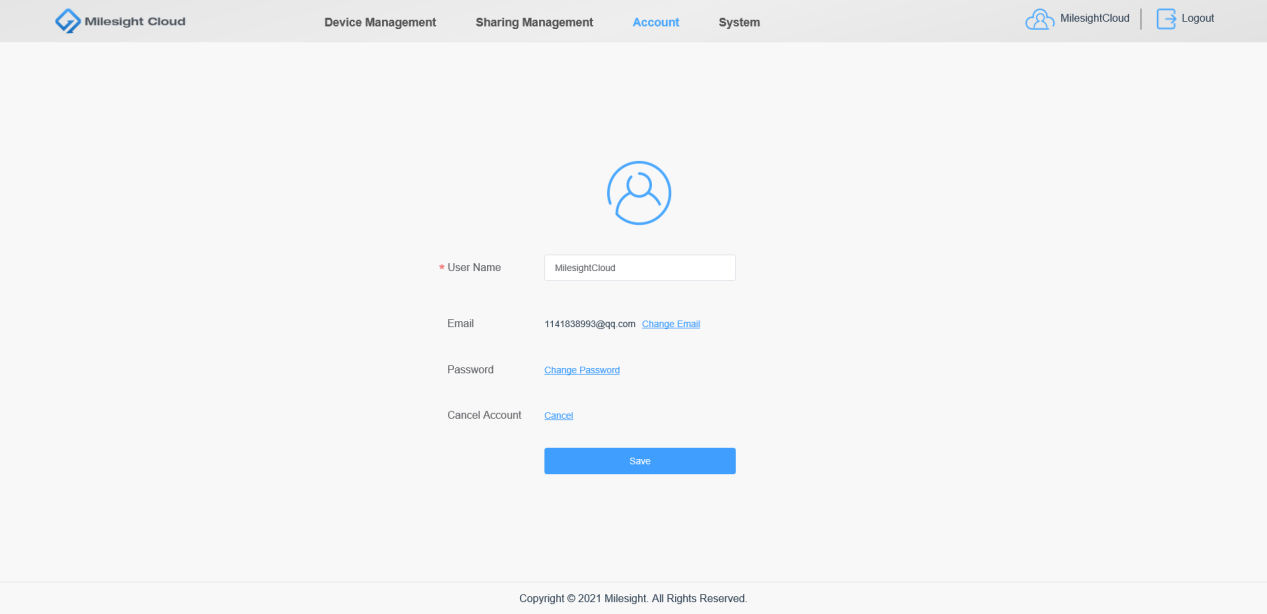Open the System tab
This screenshot has height=614, width=1267.
tap(739, 22)
